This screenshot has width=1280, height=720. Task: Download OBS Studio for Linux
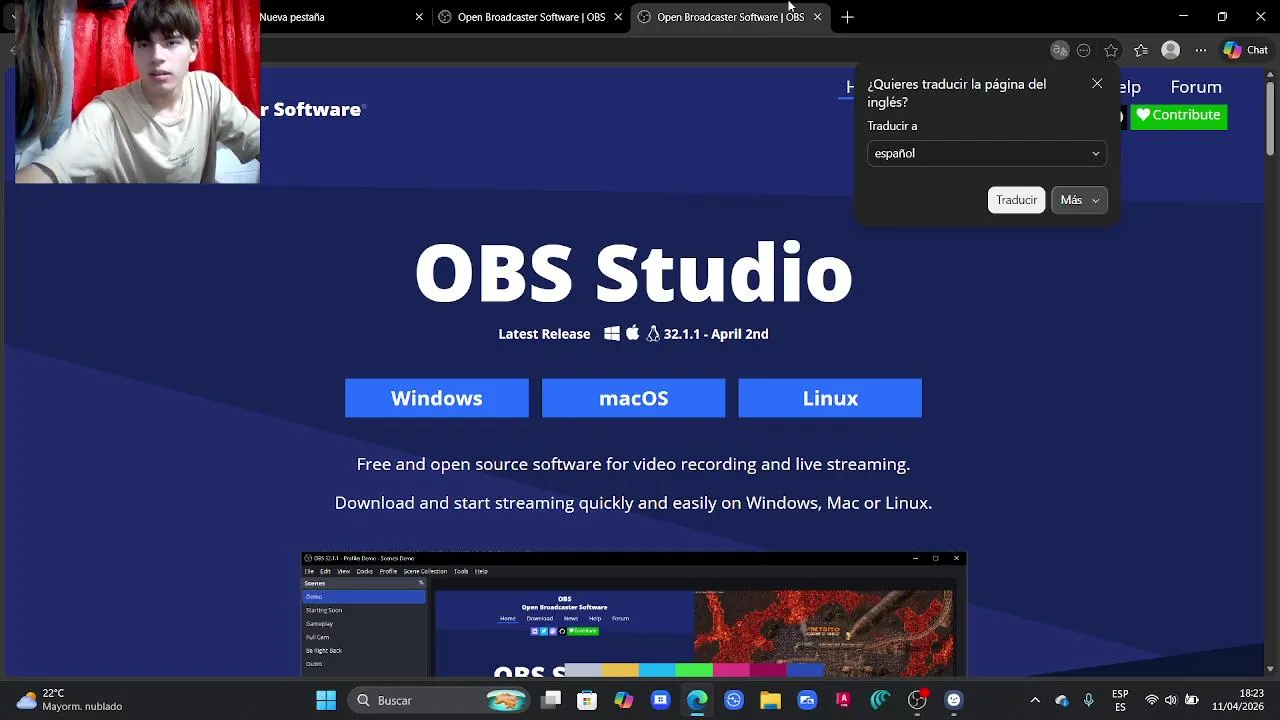(830, 398)
